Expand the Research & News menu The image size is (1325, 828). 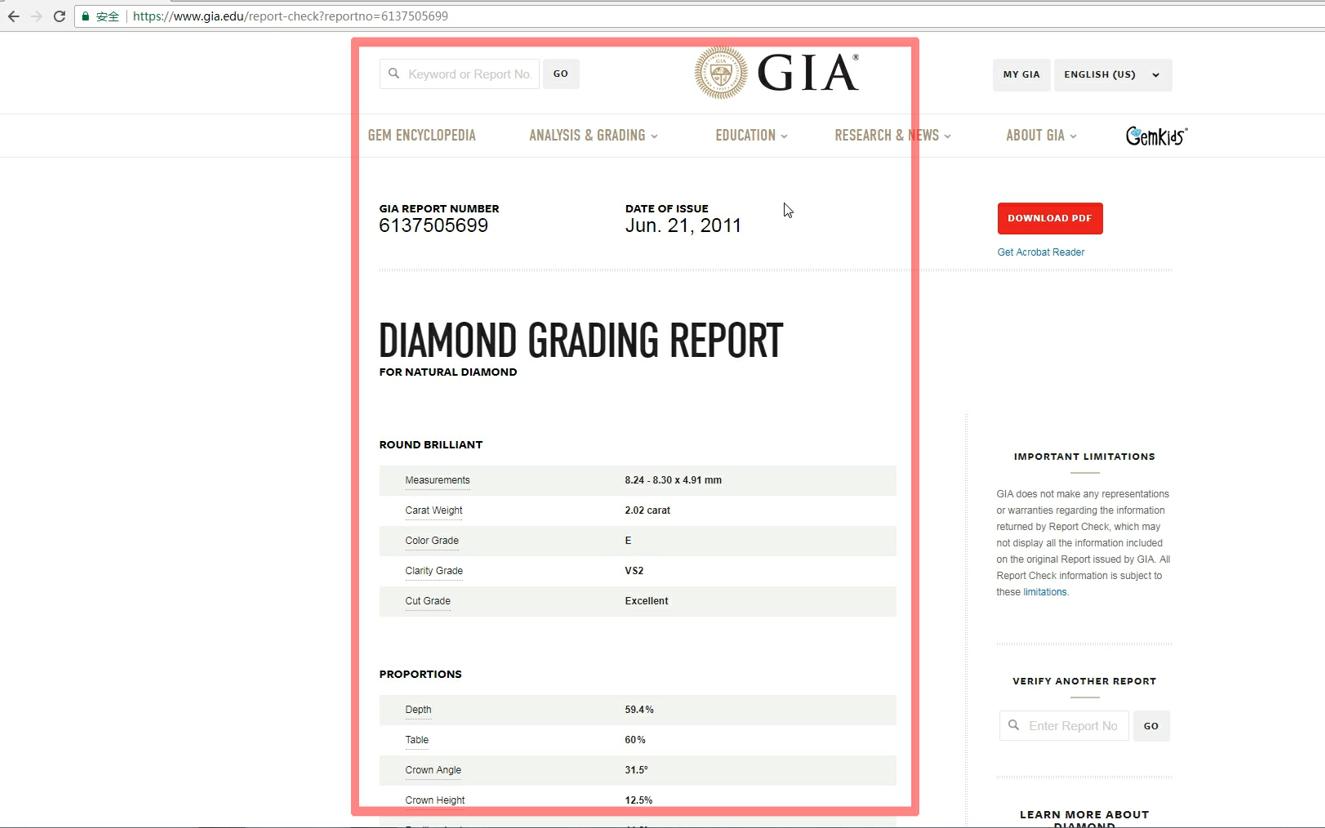click(892, 135)
